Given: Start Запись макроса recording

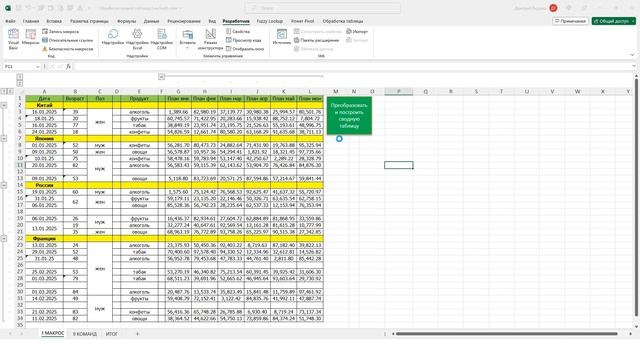Looking at the screenshot, I should (x=60, y=31).
